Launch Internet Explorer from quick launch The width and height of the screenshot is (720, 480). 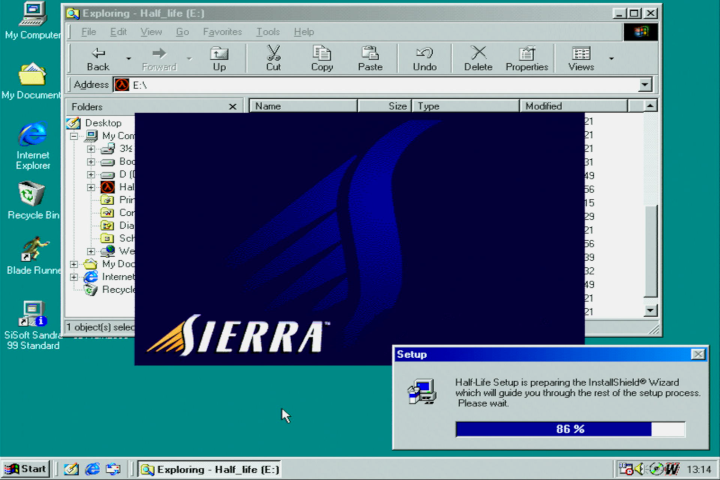[92, 469]
